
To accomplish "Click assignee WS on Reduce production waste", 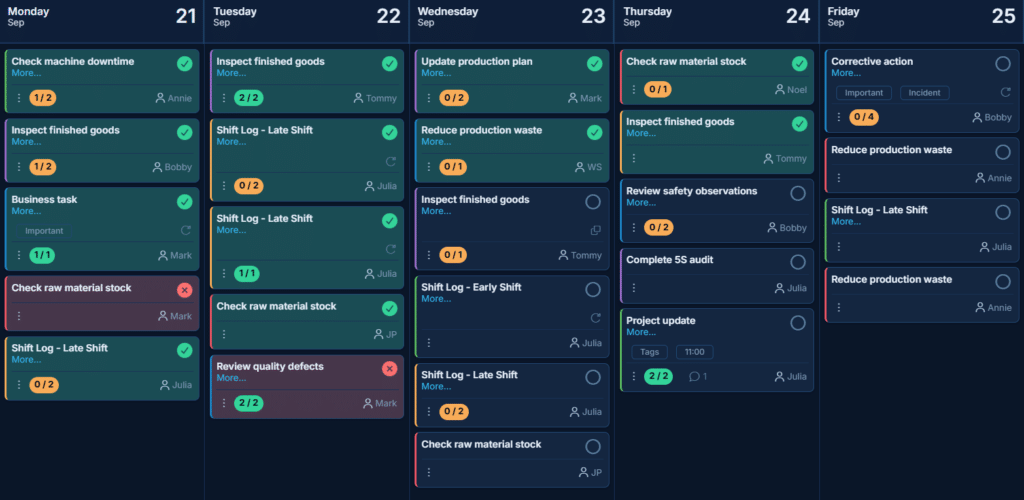I will [x=588, y=167].
